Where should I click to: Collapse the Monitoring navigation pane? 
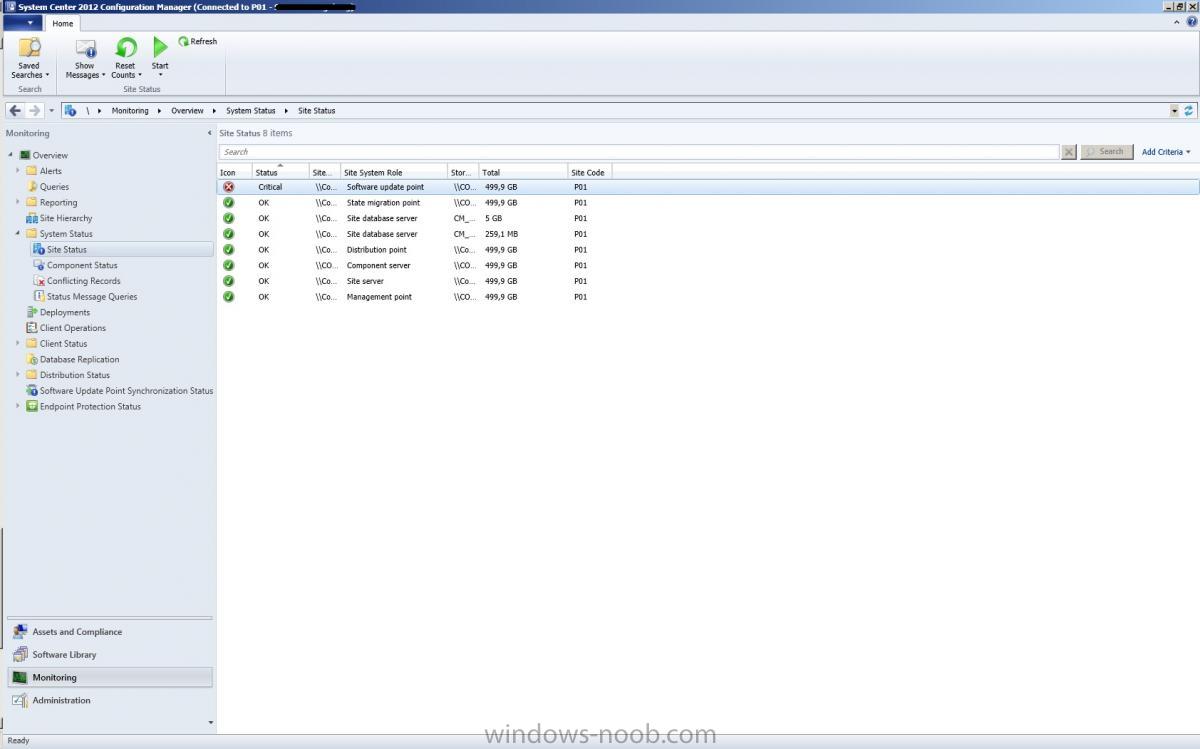coord(209,133)
